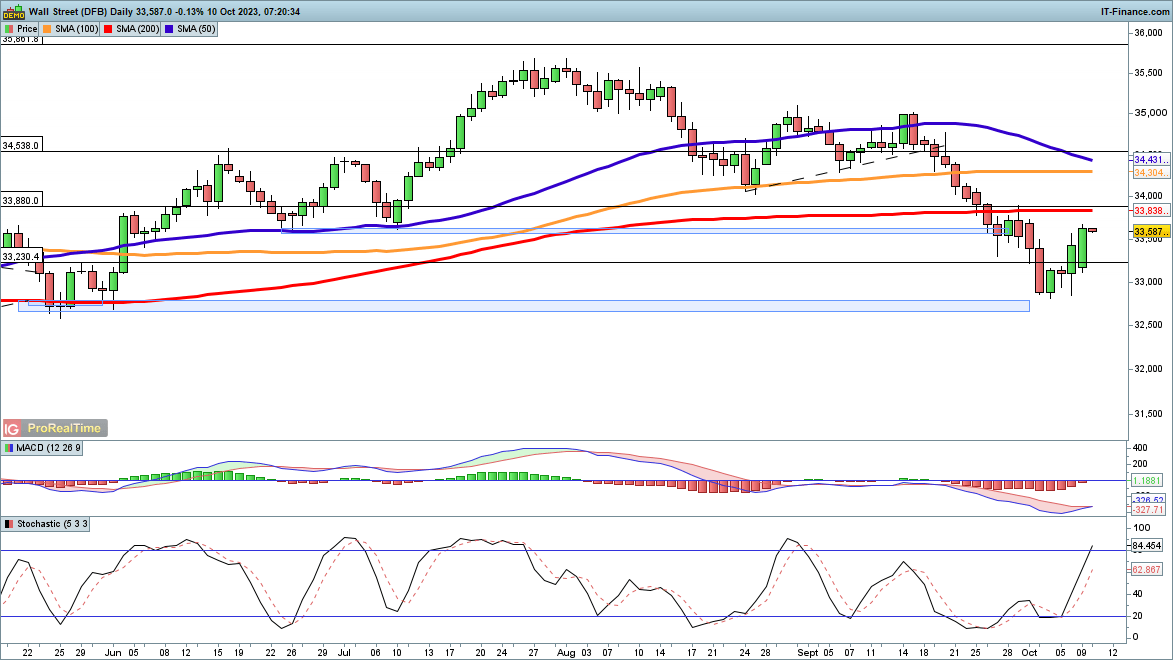Screen dimensions: 1173x660
Task: Click the Price candlestick legend icon
Action: coord(10,30)
